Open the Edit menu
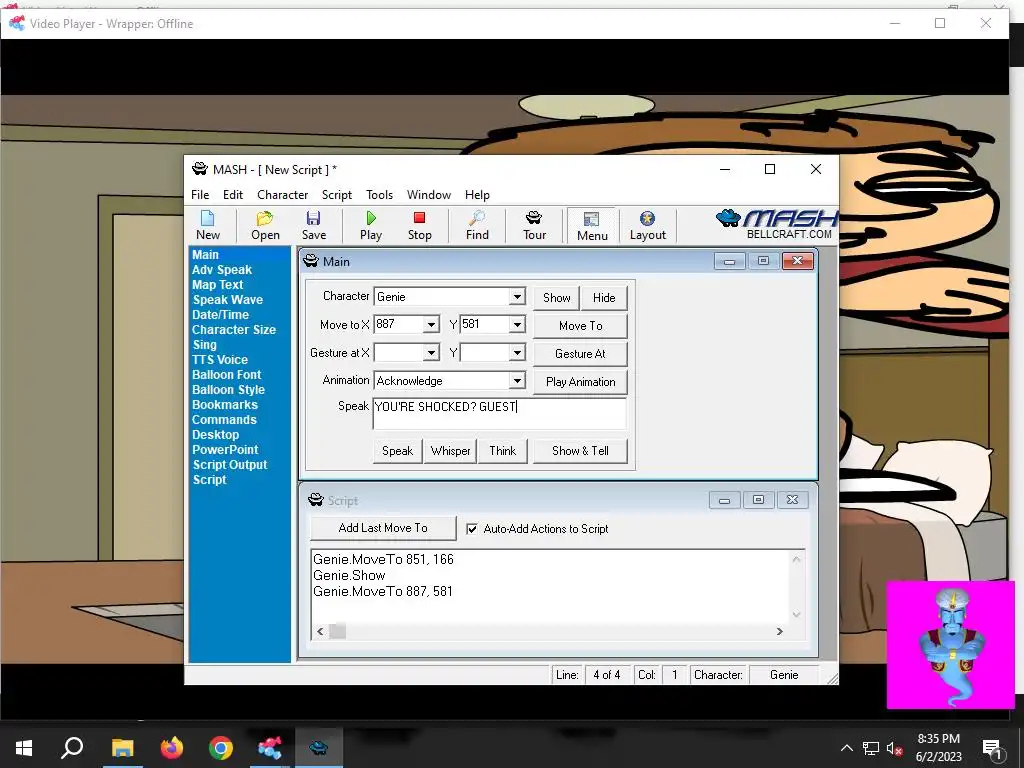Viewport: 1024px width, 768px height. (232, 195)
